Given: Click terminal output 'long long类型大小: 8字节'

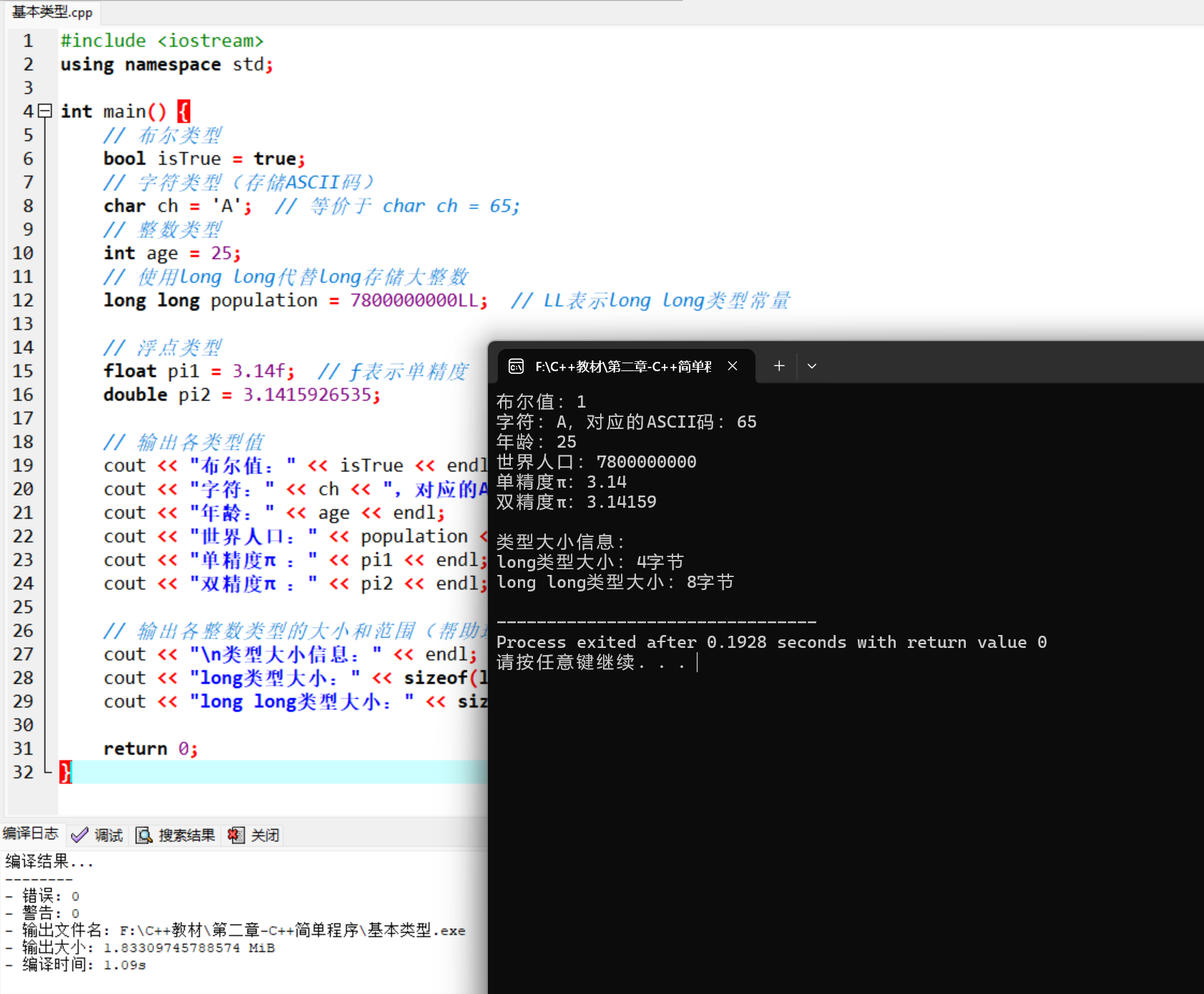Looking at the screenshot, I should pos(615,582).
